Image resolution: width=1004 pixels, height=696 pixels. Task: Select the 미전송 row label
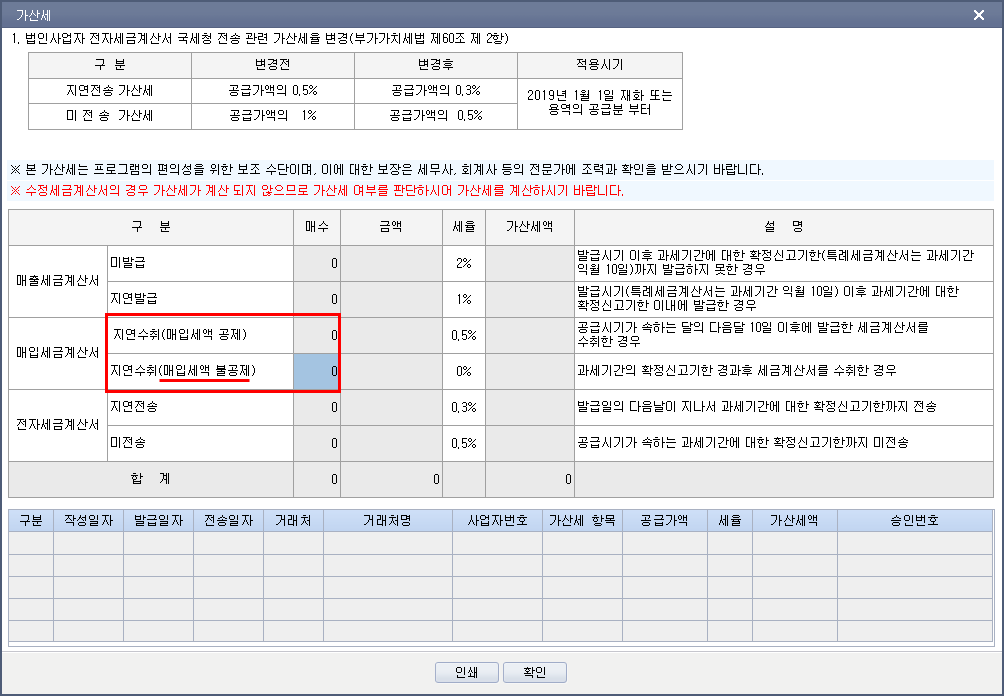(x=200, y=443)
